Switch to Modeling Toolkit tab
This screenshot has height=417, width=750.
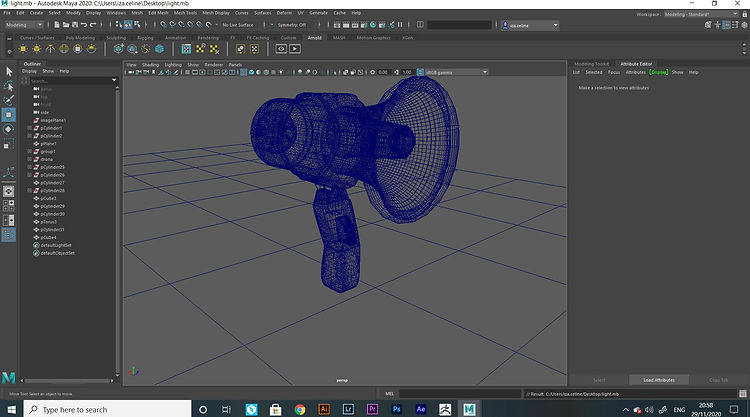592,64
